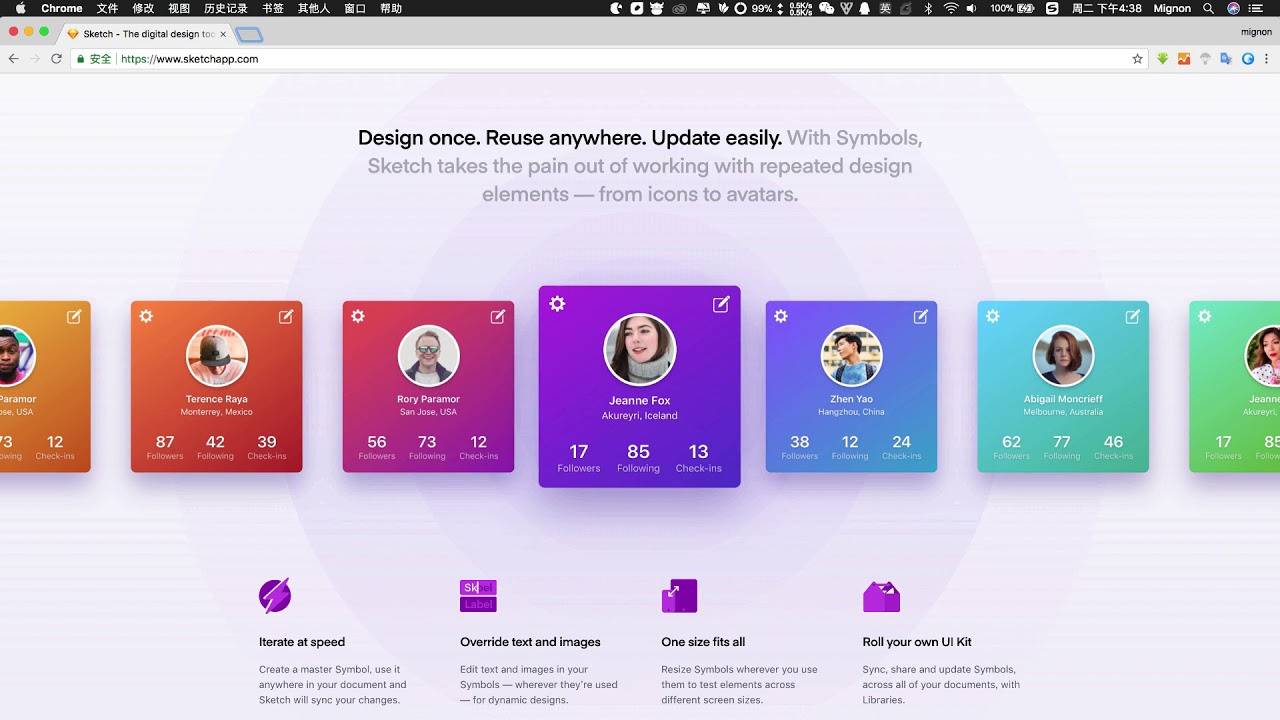Screen dimensions: 1280x720
Task: Click the One size fits all resize icon
Action: click(679, 596)
